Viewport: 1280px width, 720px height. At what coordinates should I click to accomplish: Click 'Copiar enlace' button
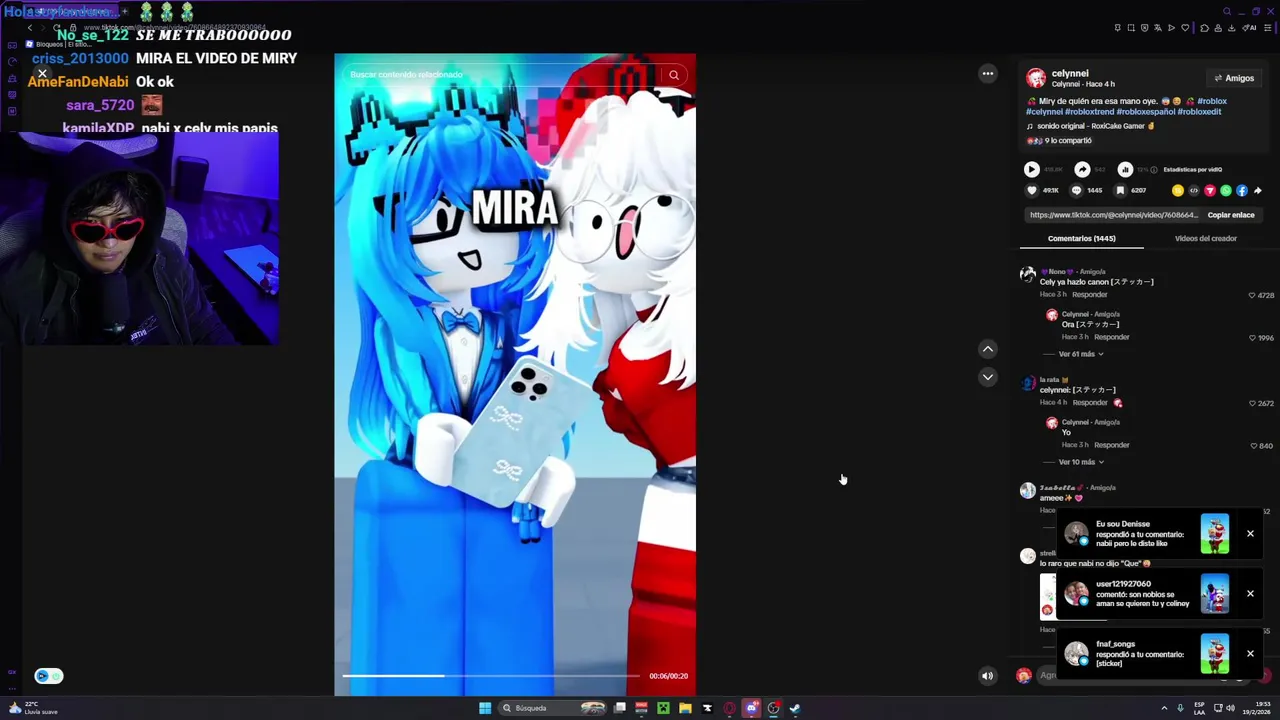(x=1231, y=215)
